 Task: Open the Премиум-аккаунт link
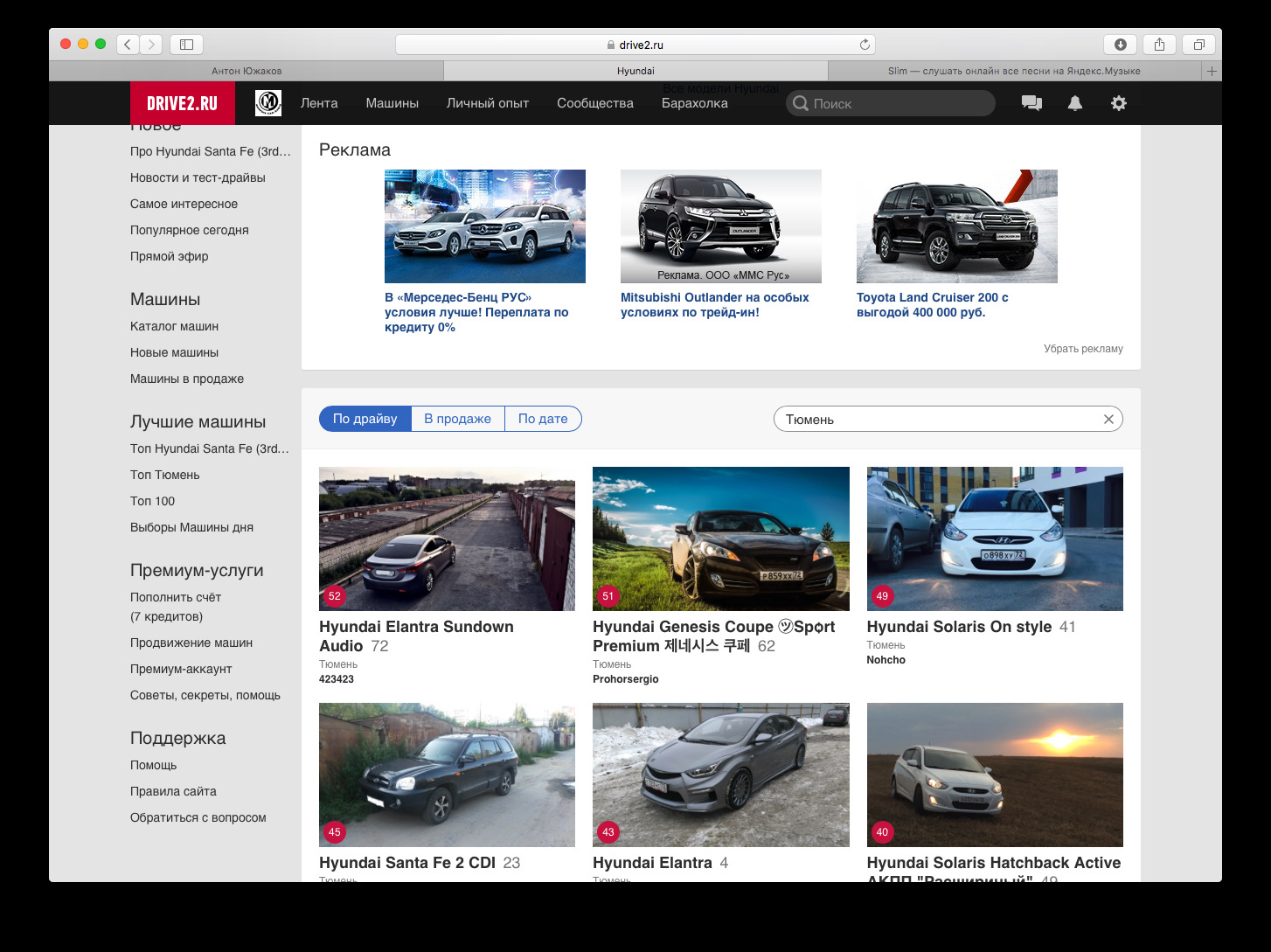coord(181,669)
